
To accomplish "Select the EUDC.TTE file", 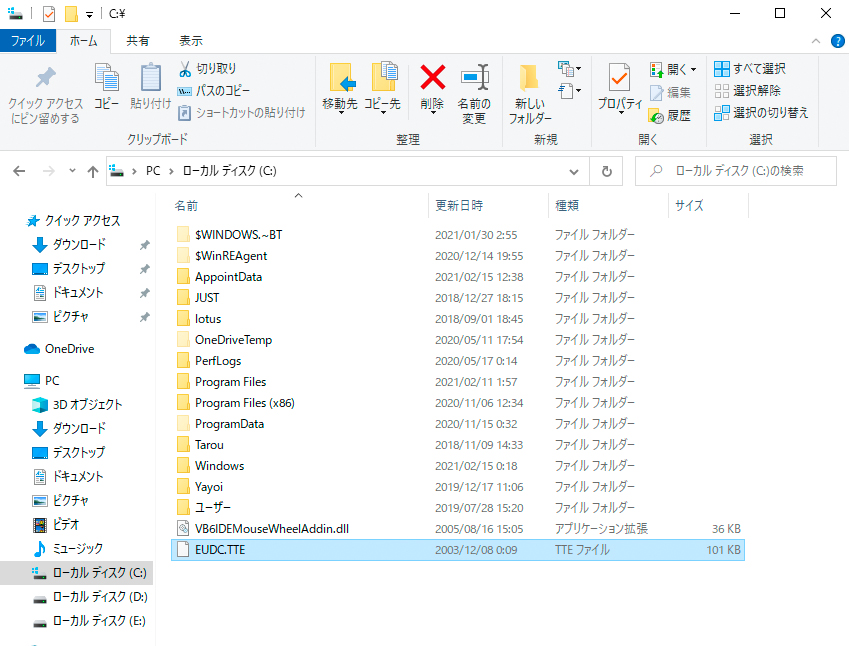I will pos(458,550).
